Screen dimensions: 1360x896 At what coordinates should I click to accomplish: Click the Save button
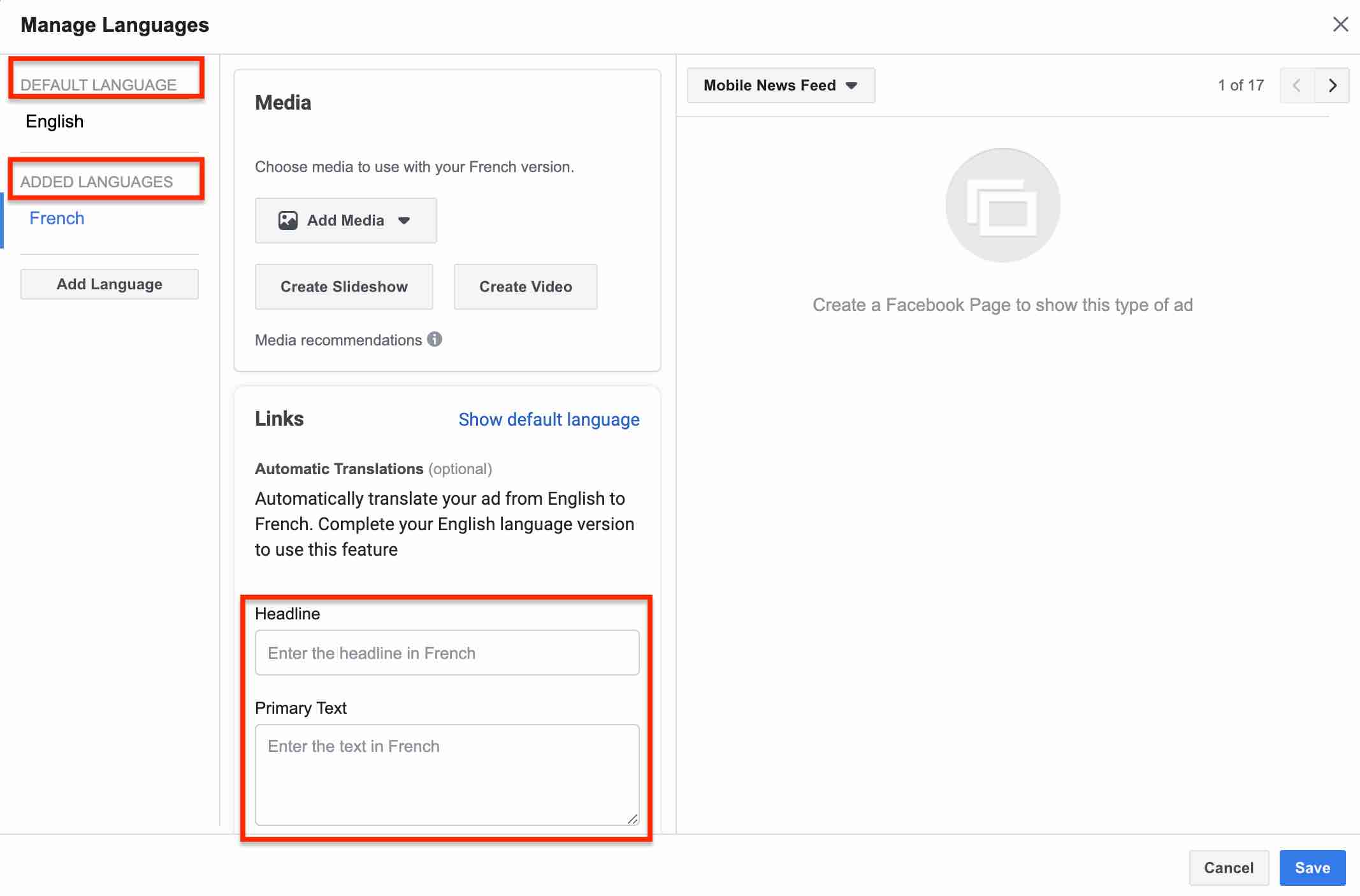click(x=1312, y=867)
